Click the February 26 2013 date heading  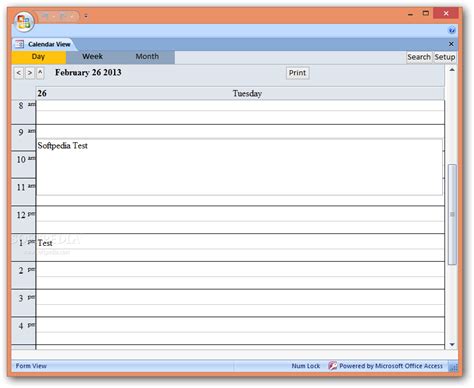[x=88, y=72]
